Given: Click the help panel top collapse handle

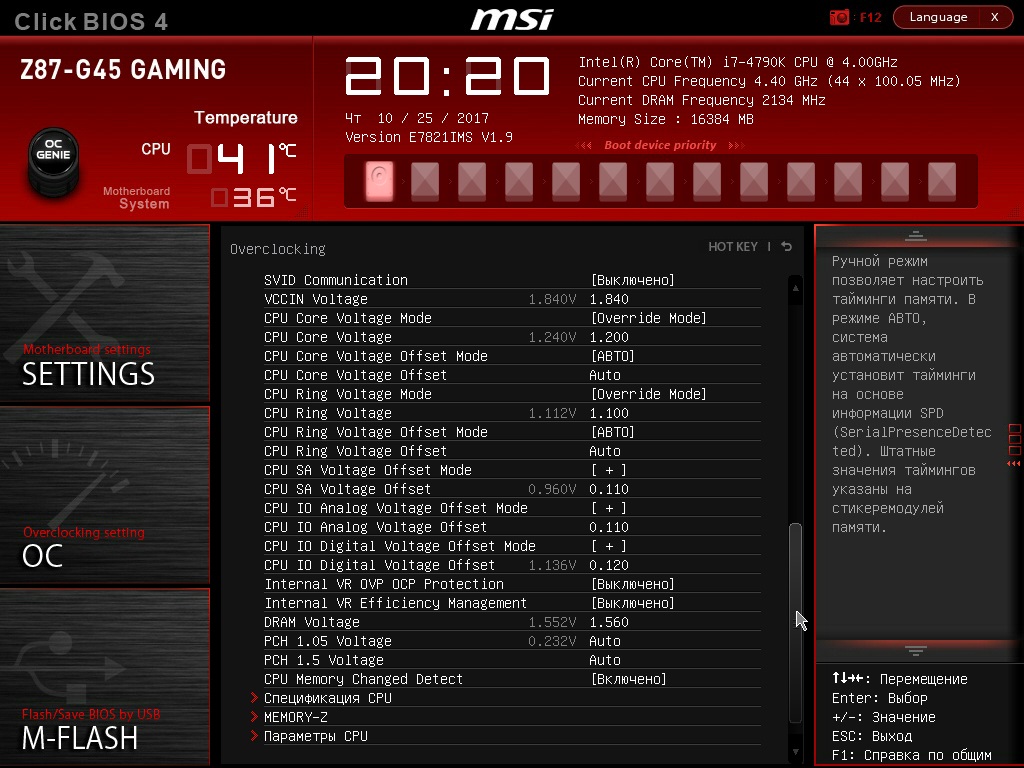Looking at the screenshot, I should (916, 236).
